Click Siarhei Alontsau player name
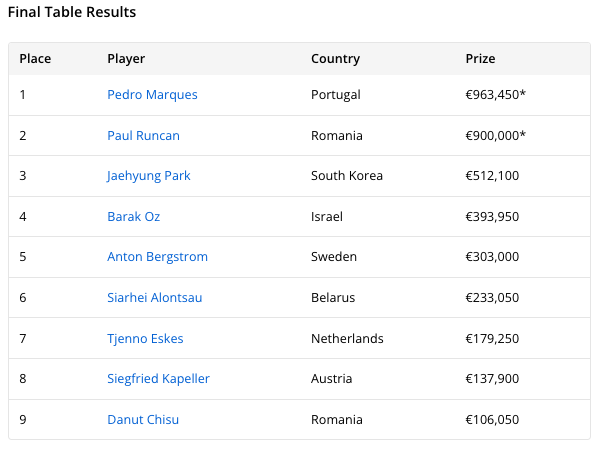Screen dimensions: 600x456 (154, 298)
